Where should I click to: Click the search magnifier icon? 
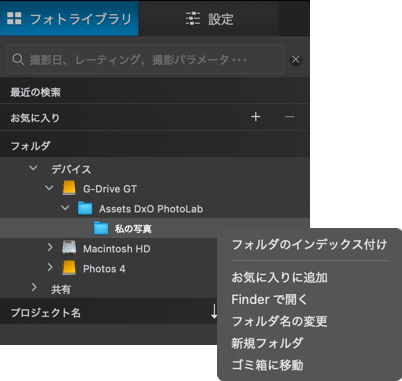18,59
